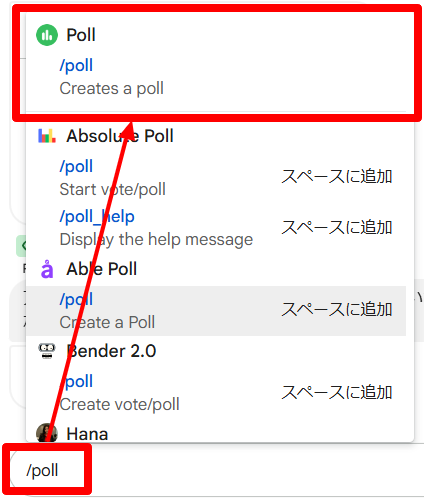The image size is (424, 498).
Task: Click the Absolute Poll bar chart icon
Action: pyautogui.click(x=47, y=136)
